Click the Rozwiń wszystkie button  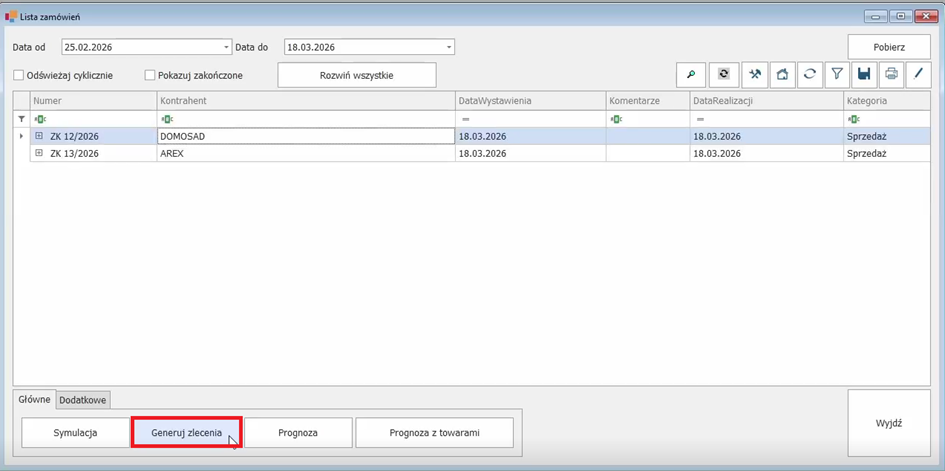[356, 75]
